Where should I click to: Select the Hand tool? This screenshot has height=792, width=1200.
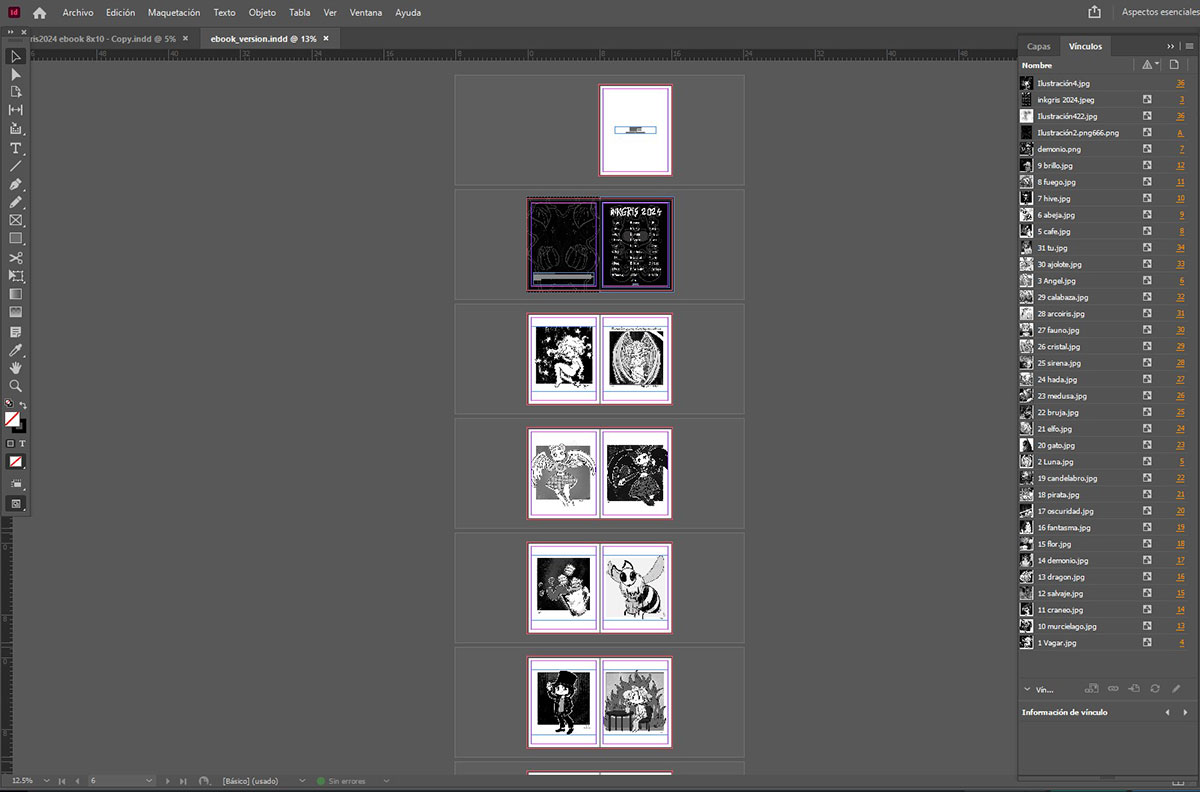[x=16, y=368]
